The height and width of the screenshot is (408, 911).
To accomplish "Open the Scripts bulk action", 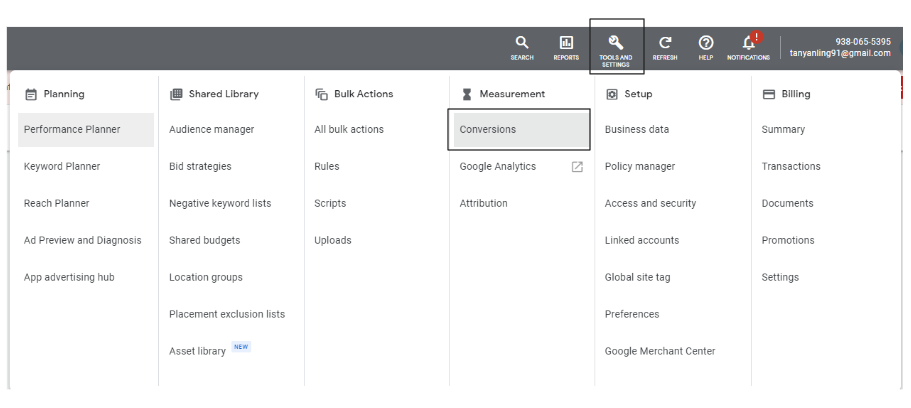I will pyautogui.click(x=330, y=204).
